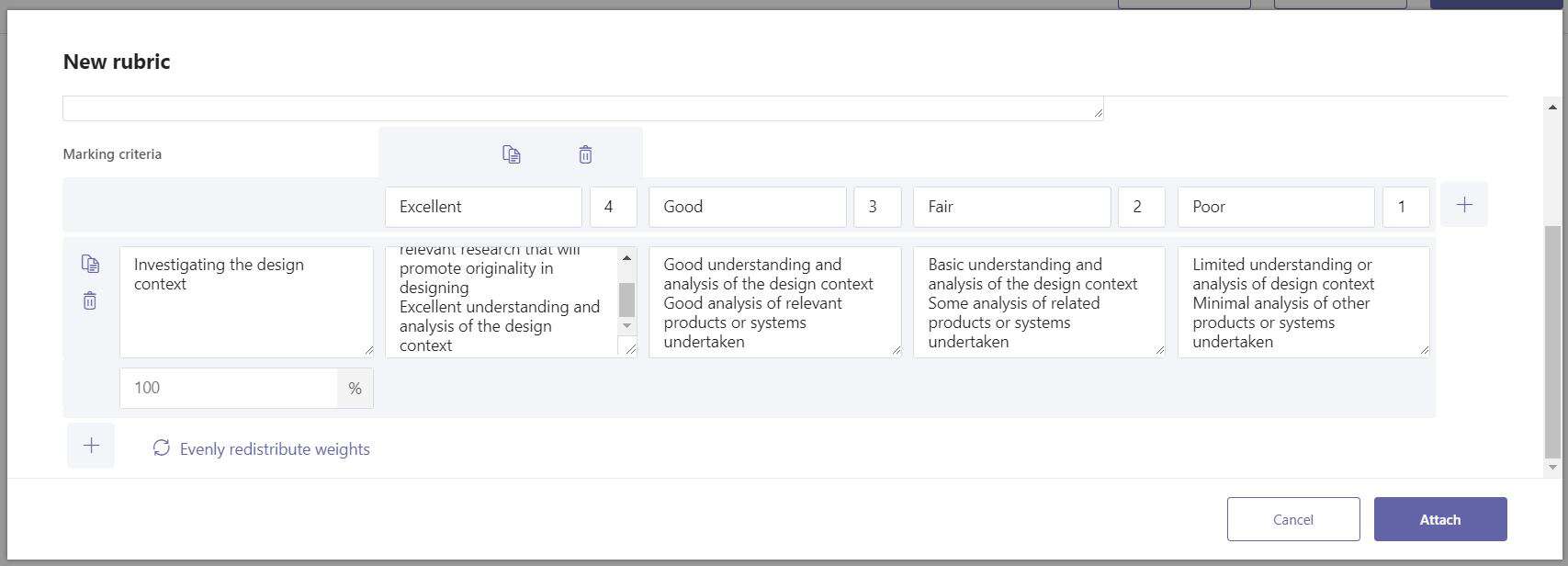Cancel the new rubric dialog
The image size is (1568, 566).
(x=1293, y=519)
